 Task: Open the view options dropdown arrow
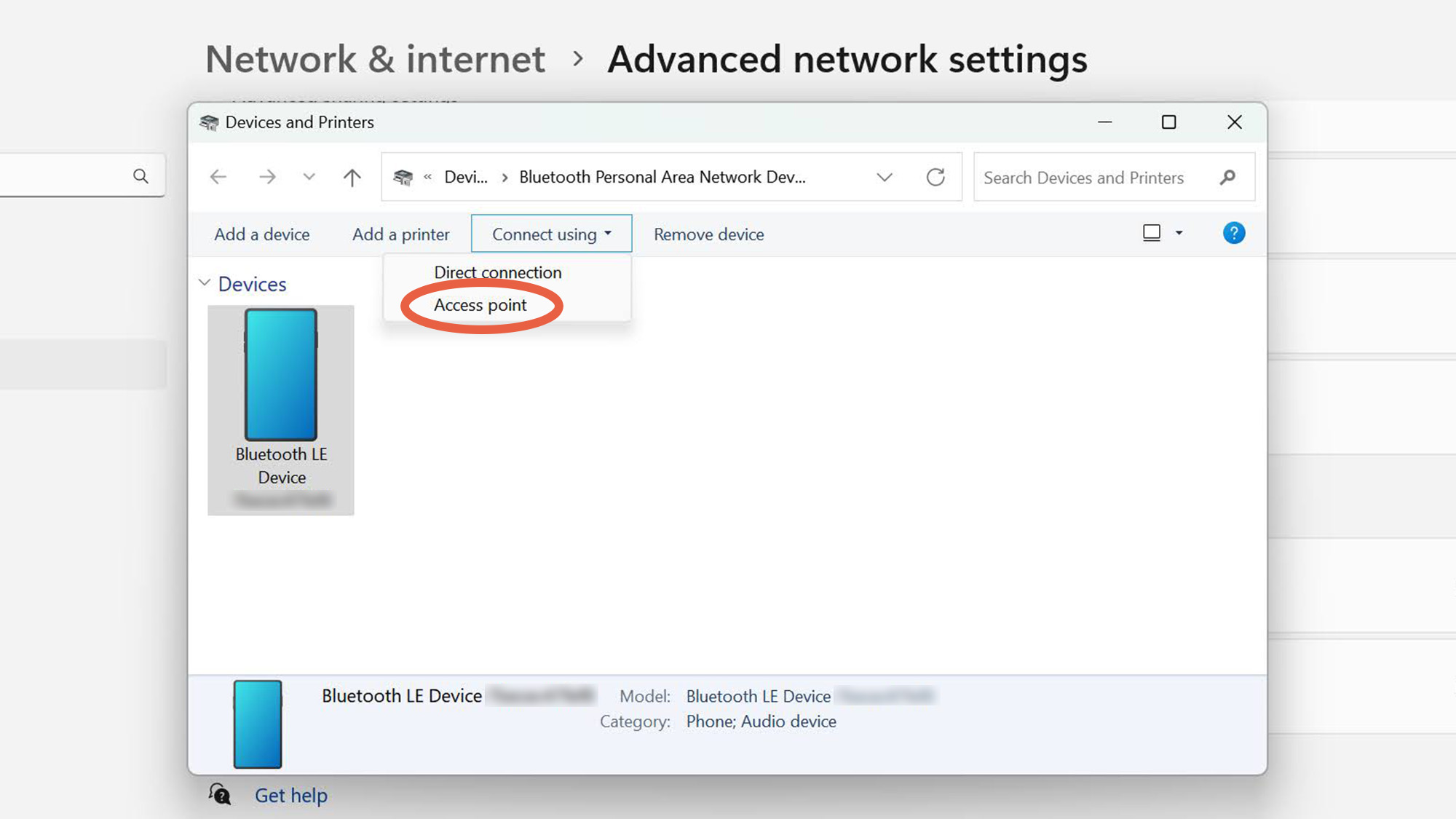[x=1179, y=234]
